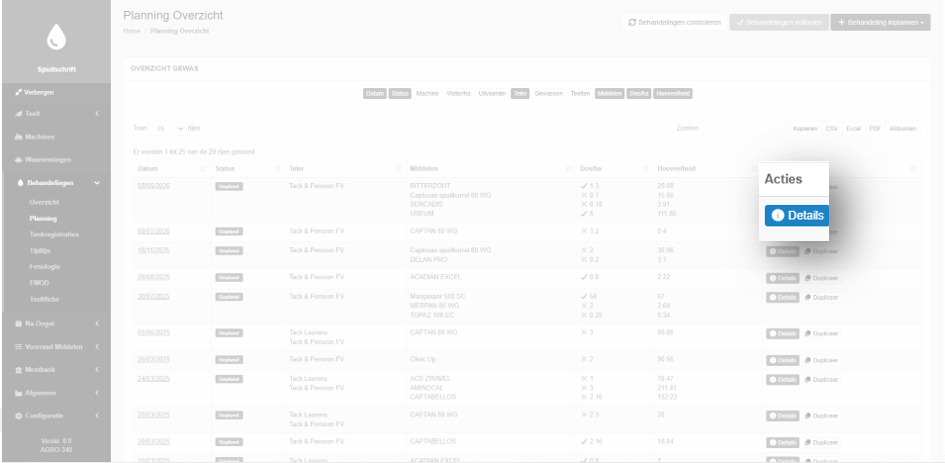945x463 pixels.
Task: Expand Na Oogst menu via its chevron
Action: click(97, 324)
